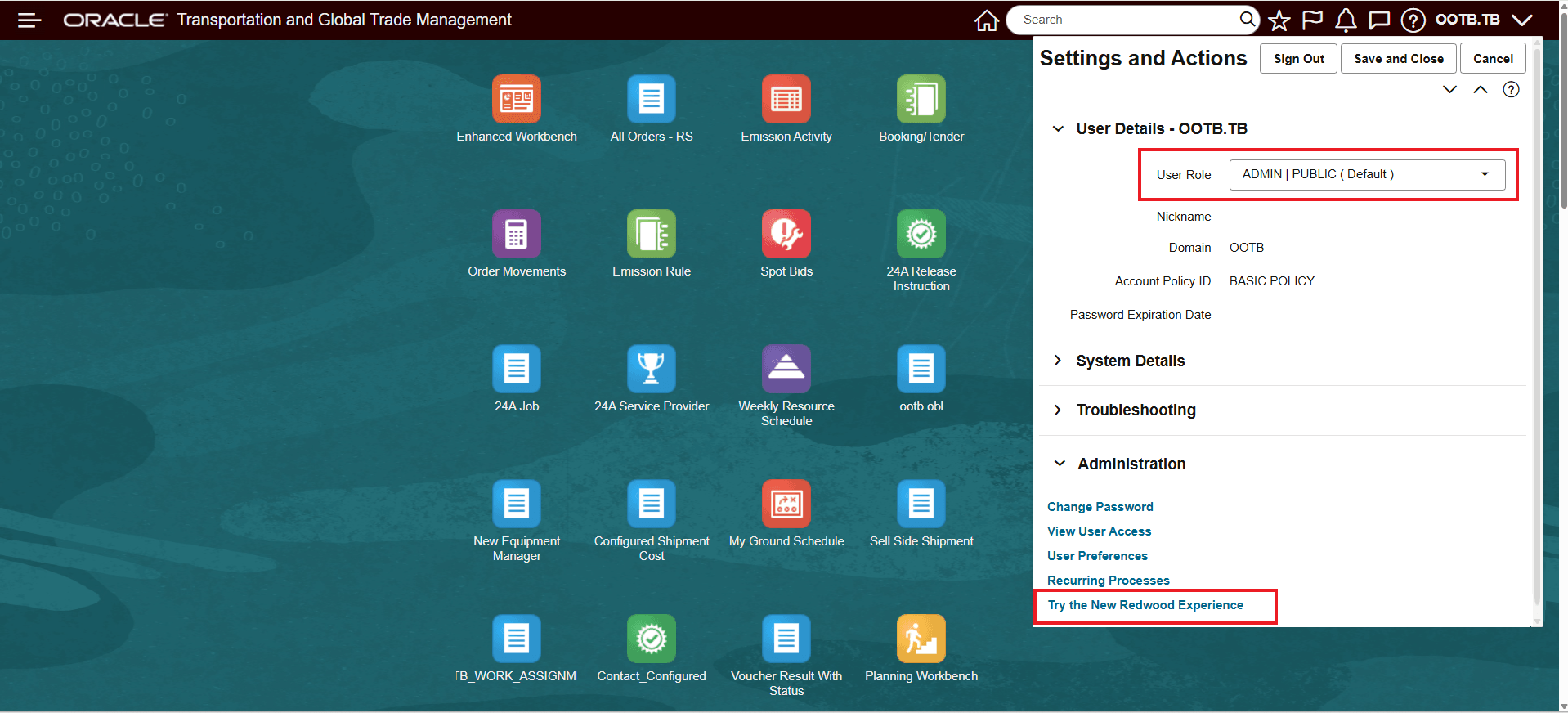Image resolution: width=1568 pixels, height=713 pixels.
Task: Open notifications bell icon
Action: pos(1346,20)
